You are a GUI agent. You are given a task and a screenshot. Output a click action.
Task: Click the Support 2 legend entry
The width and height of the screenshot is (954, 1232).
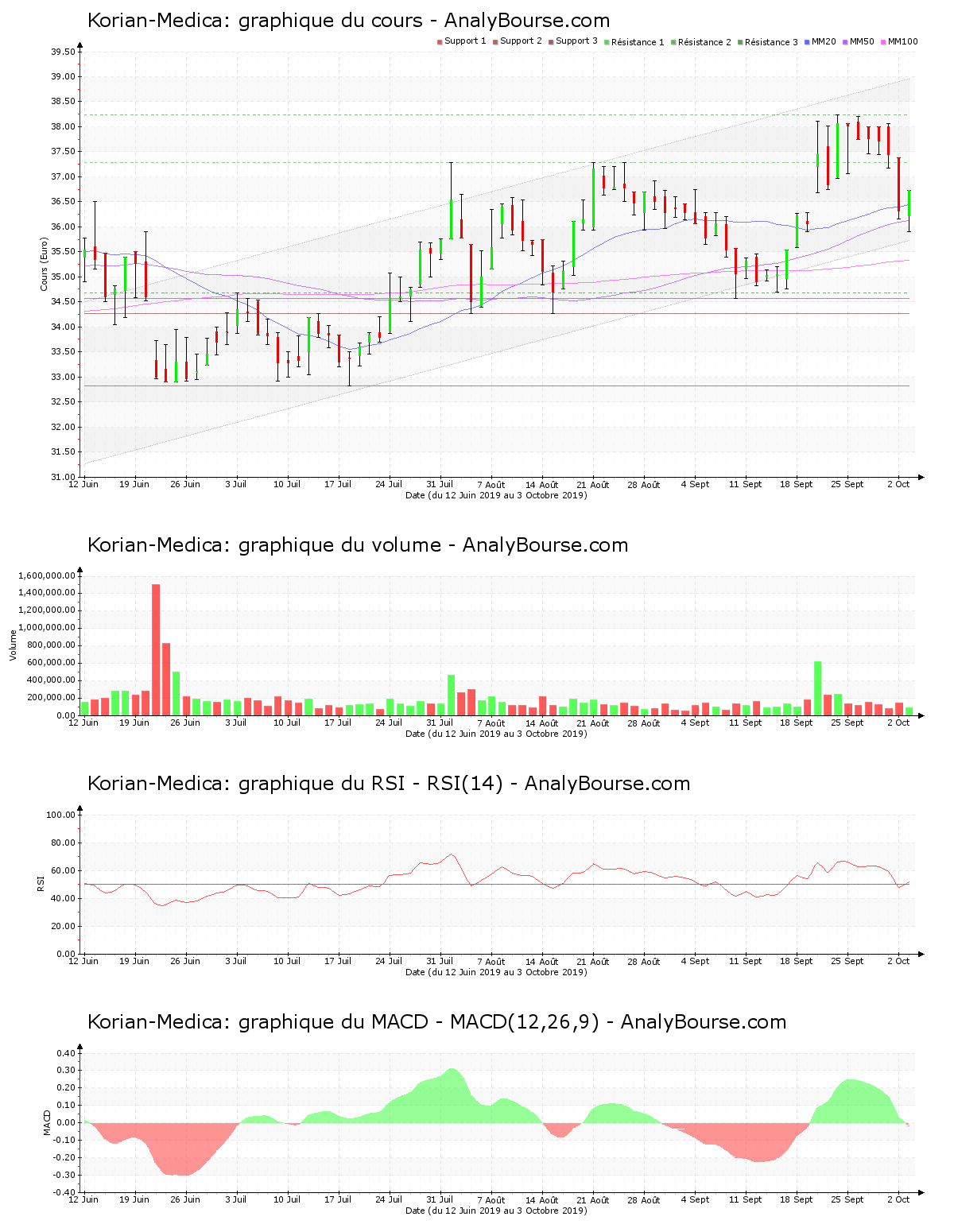(x=518, y=41)
